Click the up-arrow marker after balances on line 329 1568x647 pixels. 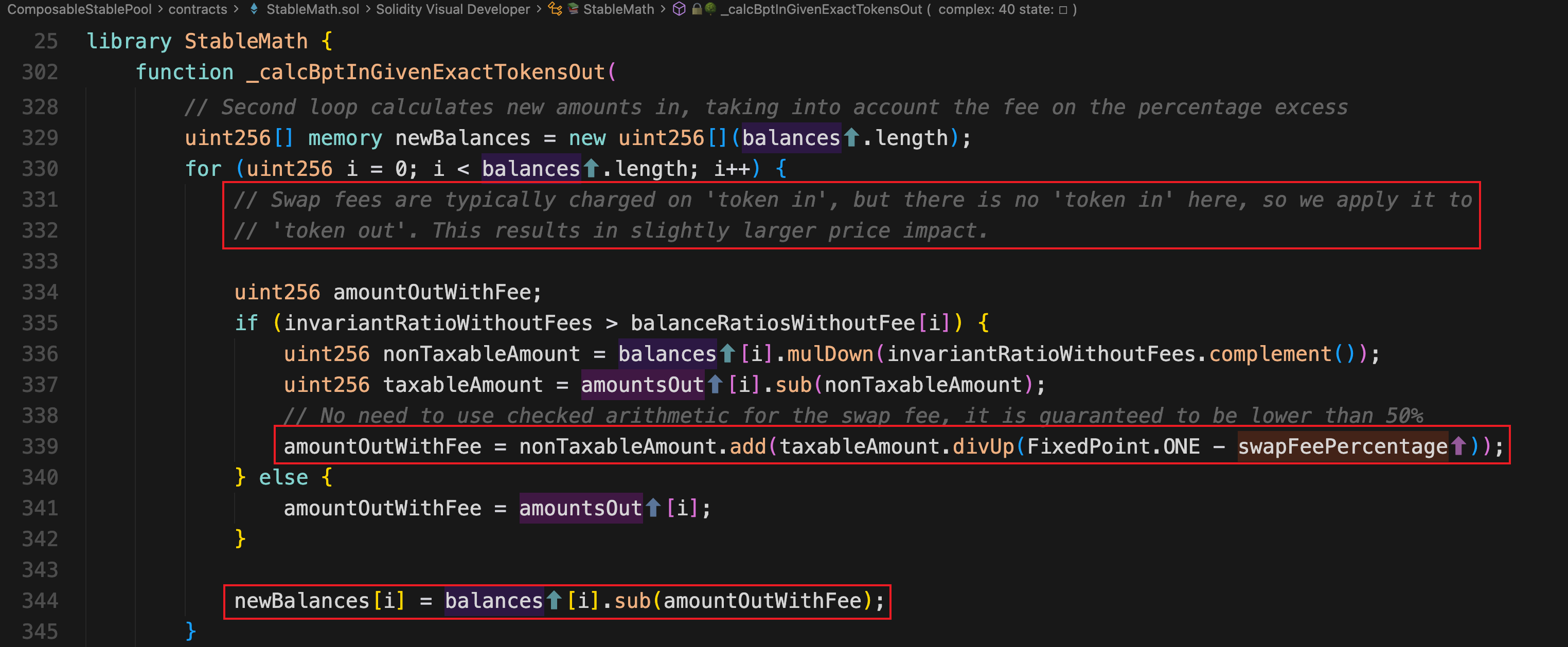point(851,138)
